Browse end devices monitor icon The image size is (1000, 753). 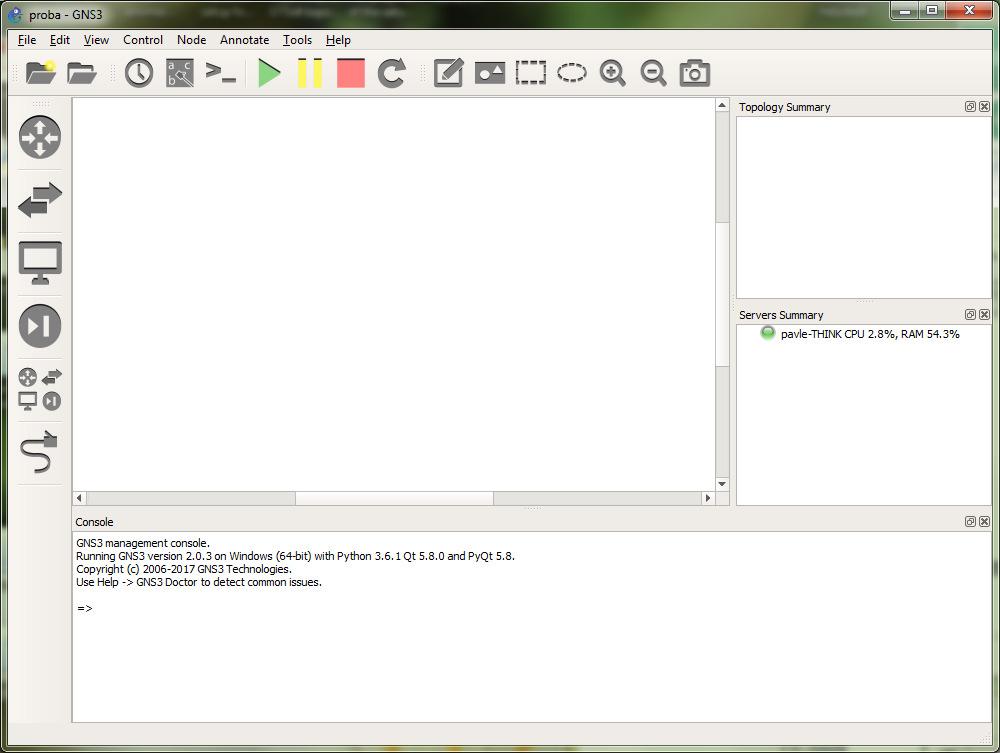40,263
